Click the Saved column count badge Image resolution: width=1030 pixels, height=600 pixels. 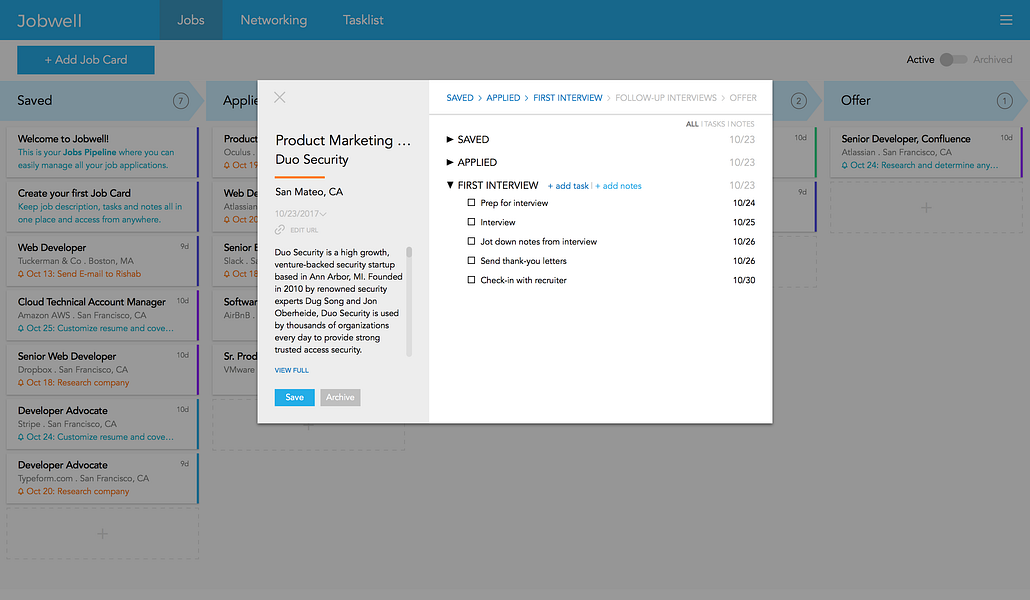(181, 101)
